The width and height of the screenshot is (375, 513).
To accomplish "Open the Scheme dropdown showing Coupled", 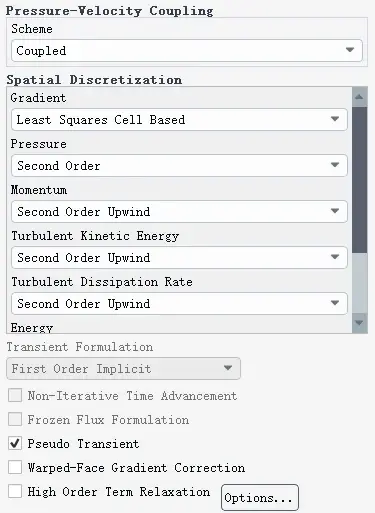I will click(187, 51).
